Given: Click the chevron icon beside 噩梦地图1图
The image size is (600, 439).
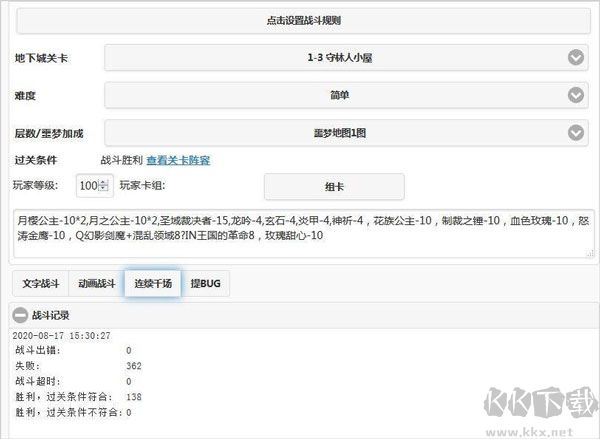Looking at the screenshot, I should point(576,133).
